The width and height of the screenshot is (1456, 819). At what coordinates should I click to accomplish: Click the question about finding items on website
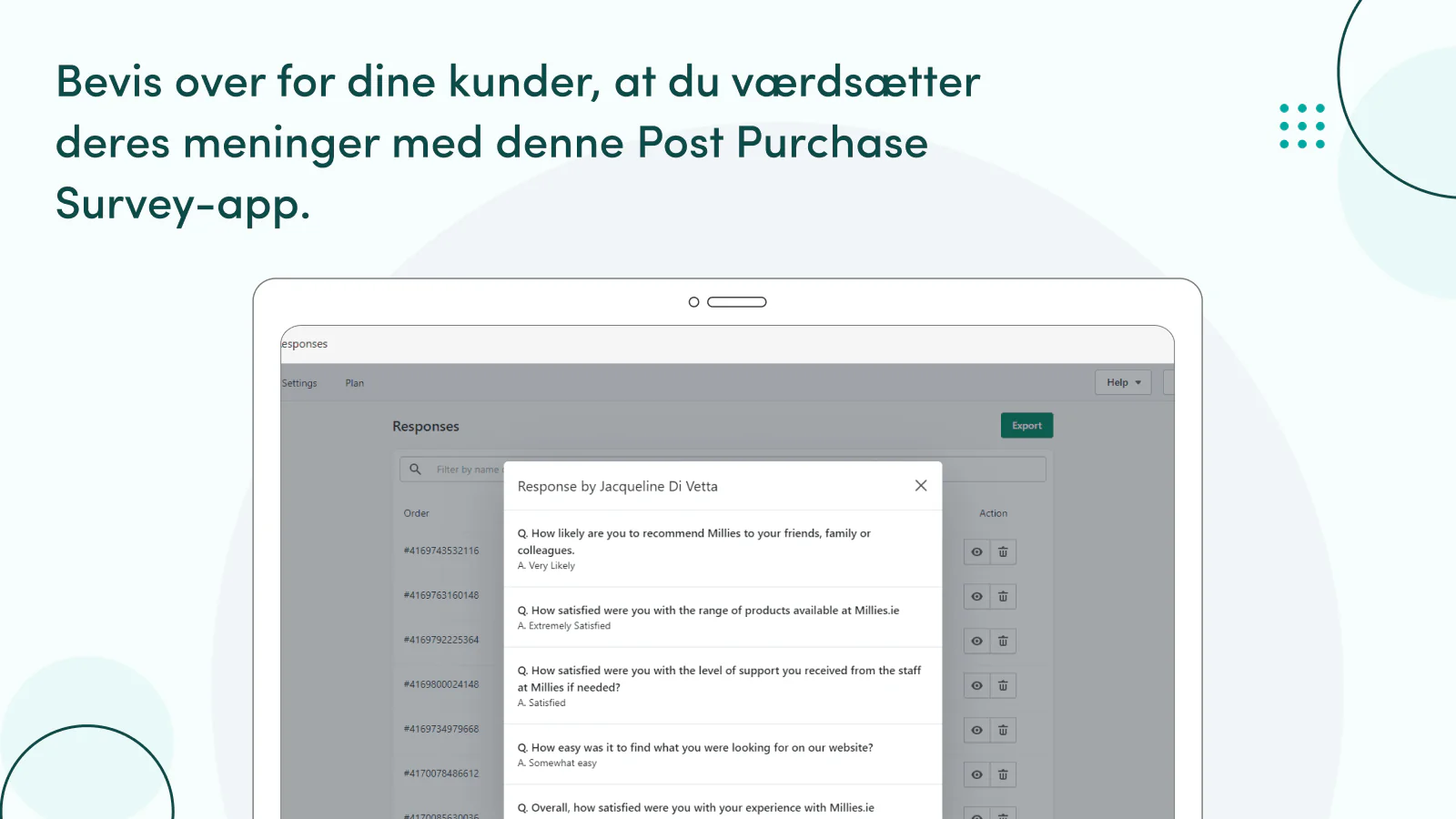pos(695,748)
